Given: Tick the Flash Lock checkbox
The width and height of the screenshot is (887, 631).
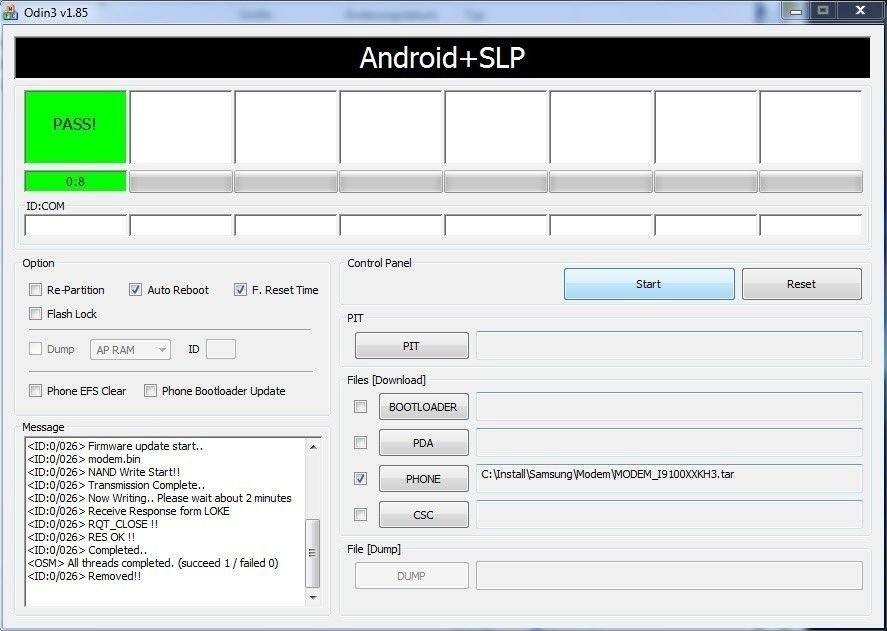Looking at the screenshot, I should click(36, 314).
